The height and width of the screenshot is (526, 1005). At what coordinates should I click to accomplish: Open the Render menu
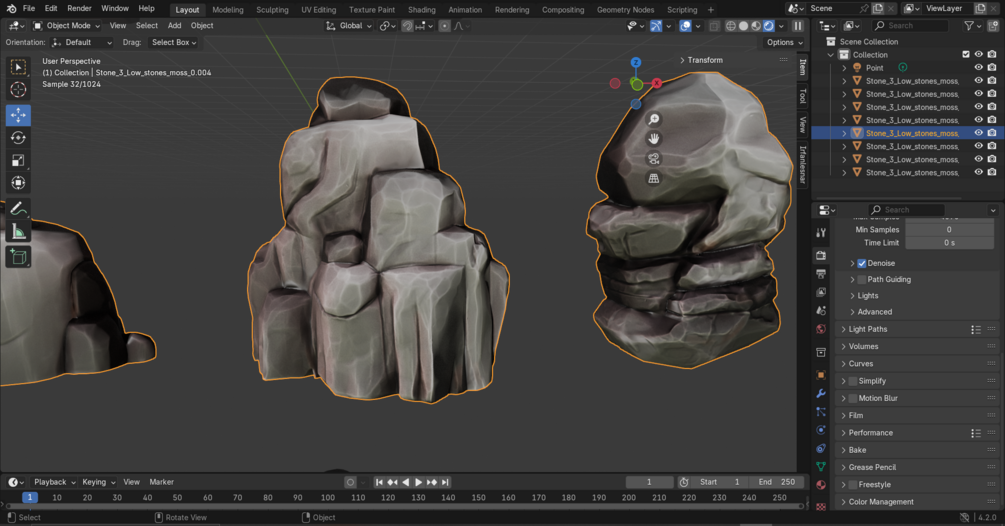click(79, 9)
